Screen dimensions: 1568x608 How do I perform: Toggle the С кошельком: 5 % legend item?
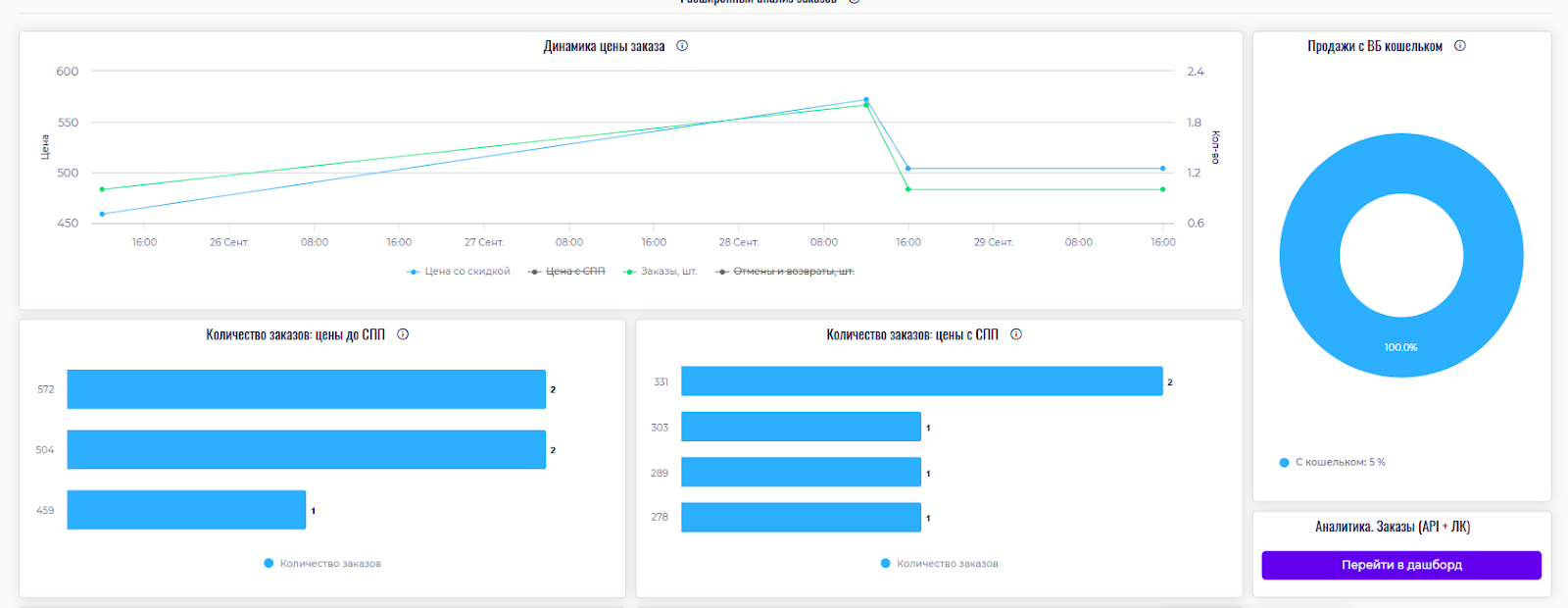(x=1333, y=463)
